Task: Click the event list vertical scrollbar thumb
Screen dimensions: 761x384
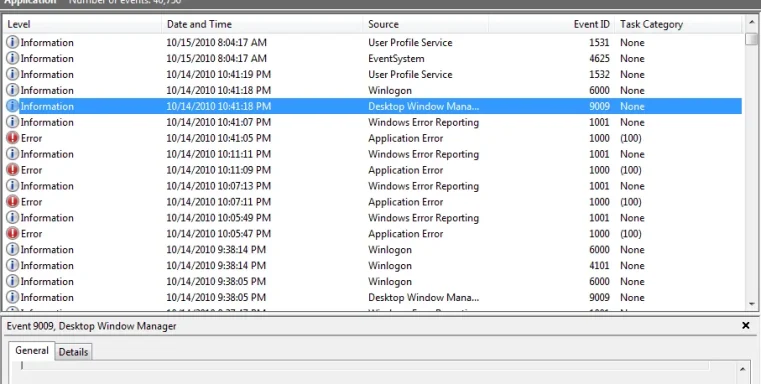Action: (752, 39)
